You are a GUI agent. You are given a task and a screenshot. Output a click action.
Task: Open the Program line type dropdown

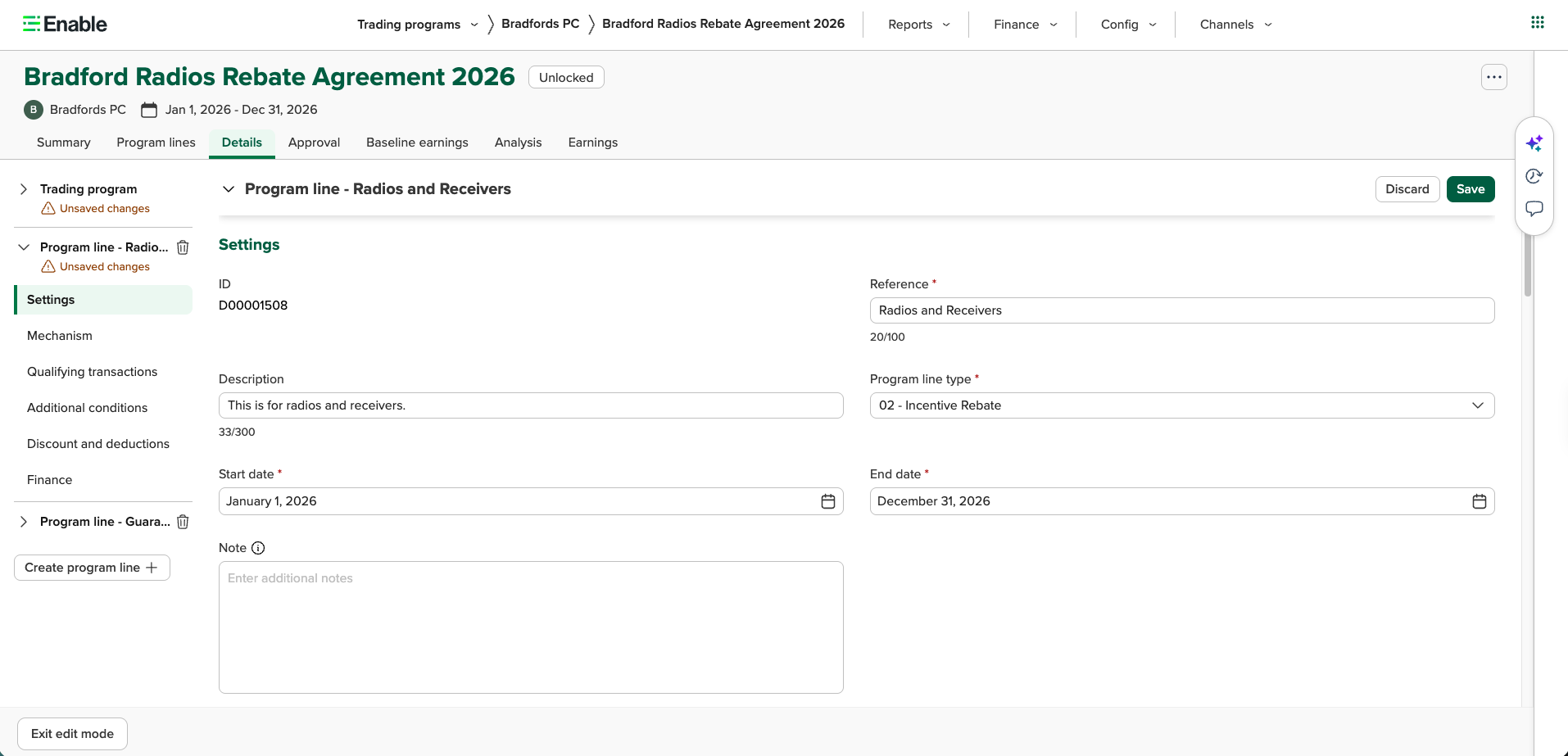1182,405
